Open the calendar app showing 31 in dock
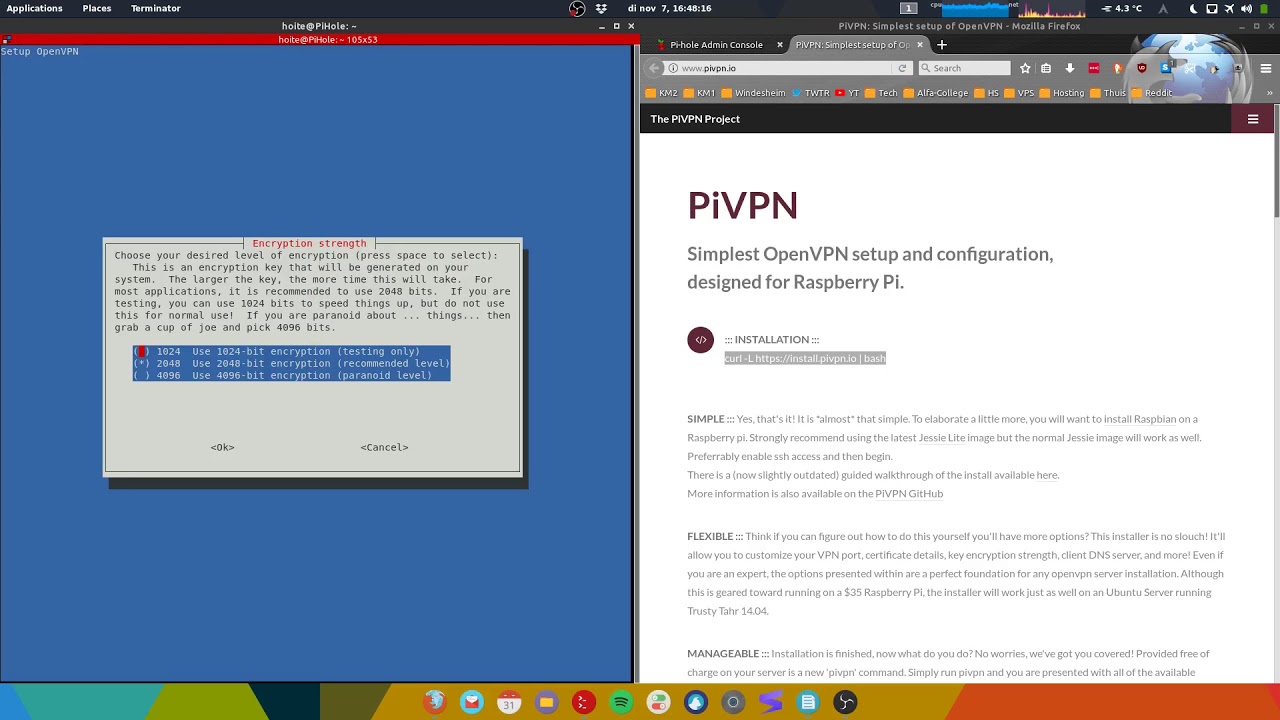The width and height of the screenshot is (1280, 720). tap(509, 702)
